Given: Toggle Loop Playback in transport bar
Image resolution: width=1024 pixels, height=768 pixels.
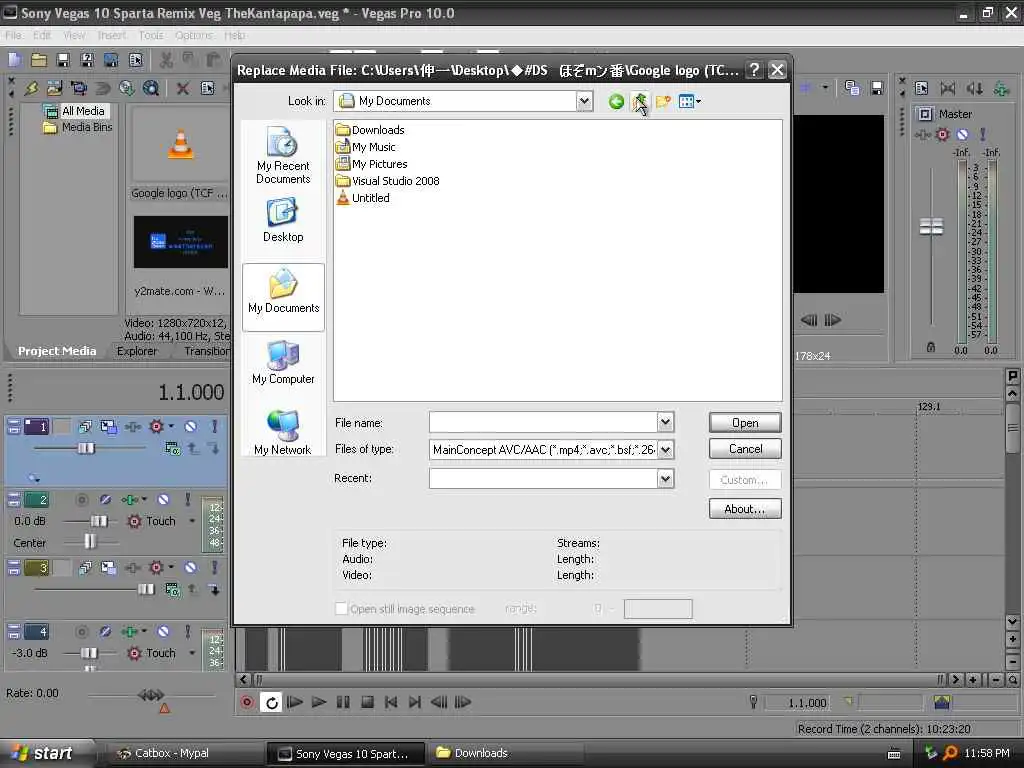Looking at the screenshot, I should coord(272,702).
